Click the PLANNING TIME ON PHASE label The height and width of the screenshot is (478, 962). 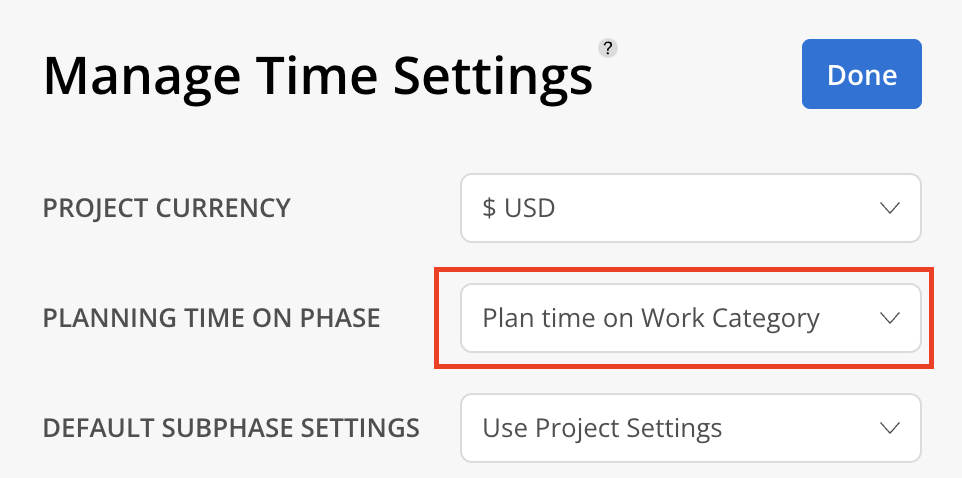tap(212, 318)
